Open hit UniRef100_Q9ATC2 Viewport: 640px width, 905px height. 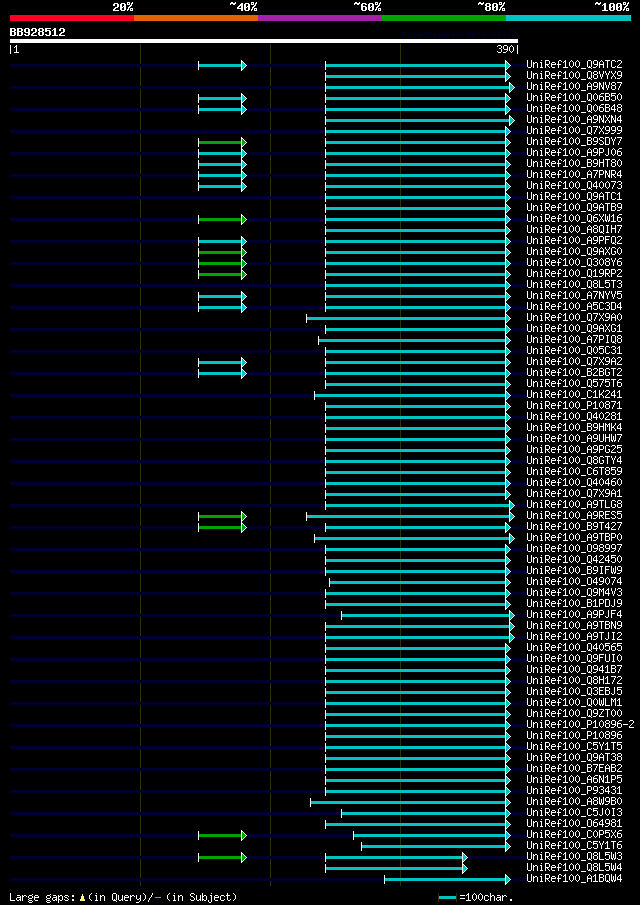574,64
